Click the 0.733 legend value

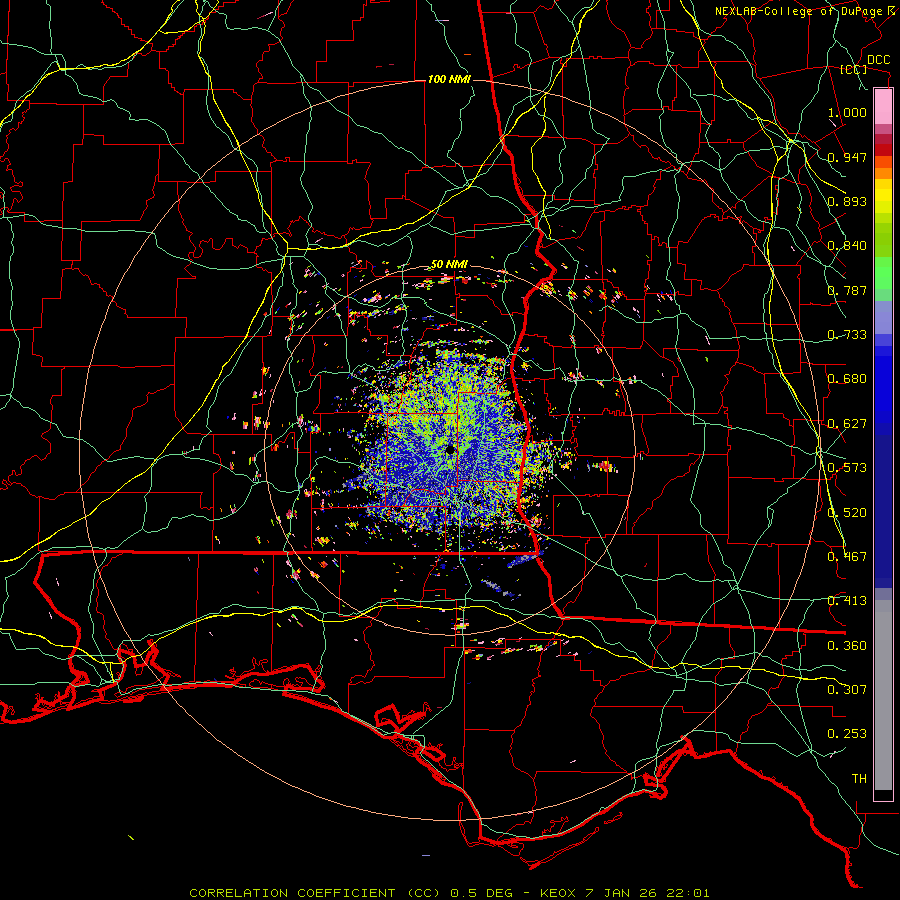click(x=847, y=335)
